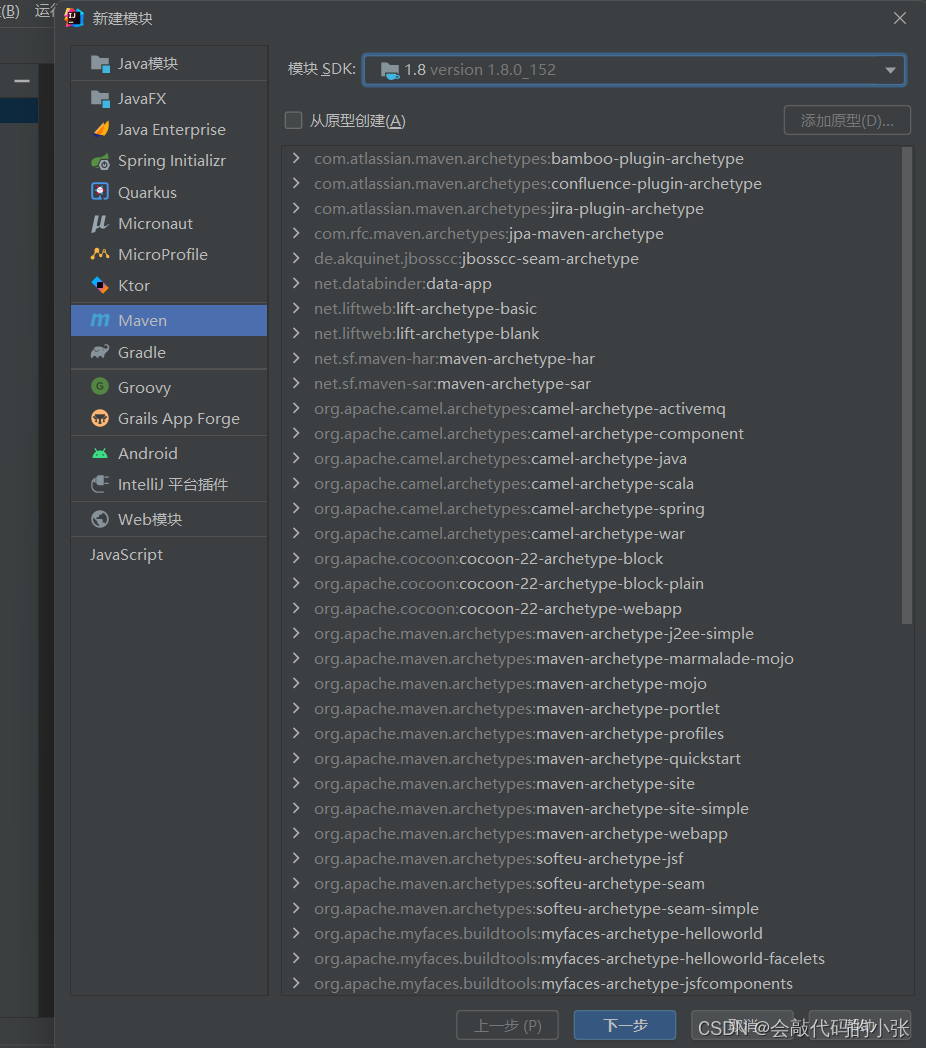Select camel-archetype-component row

tap(592, 434)
